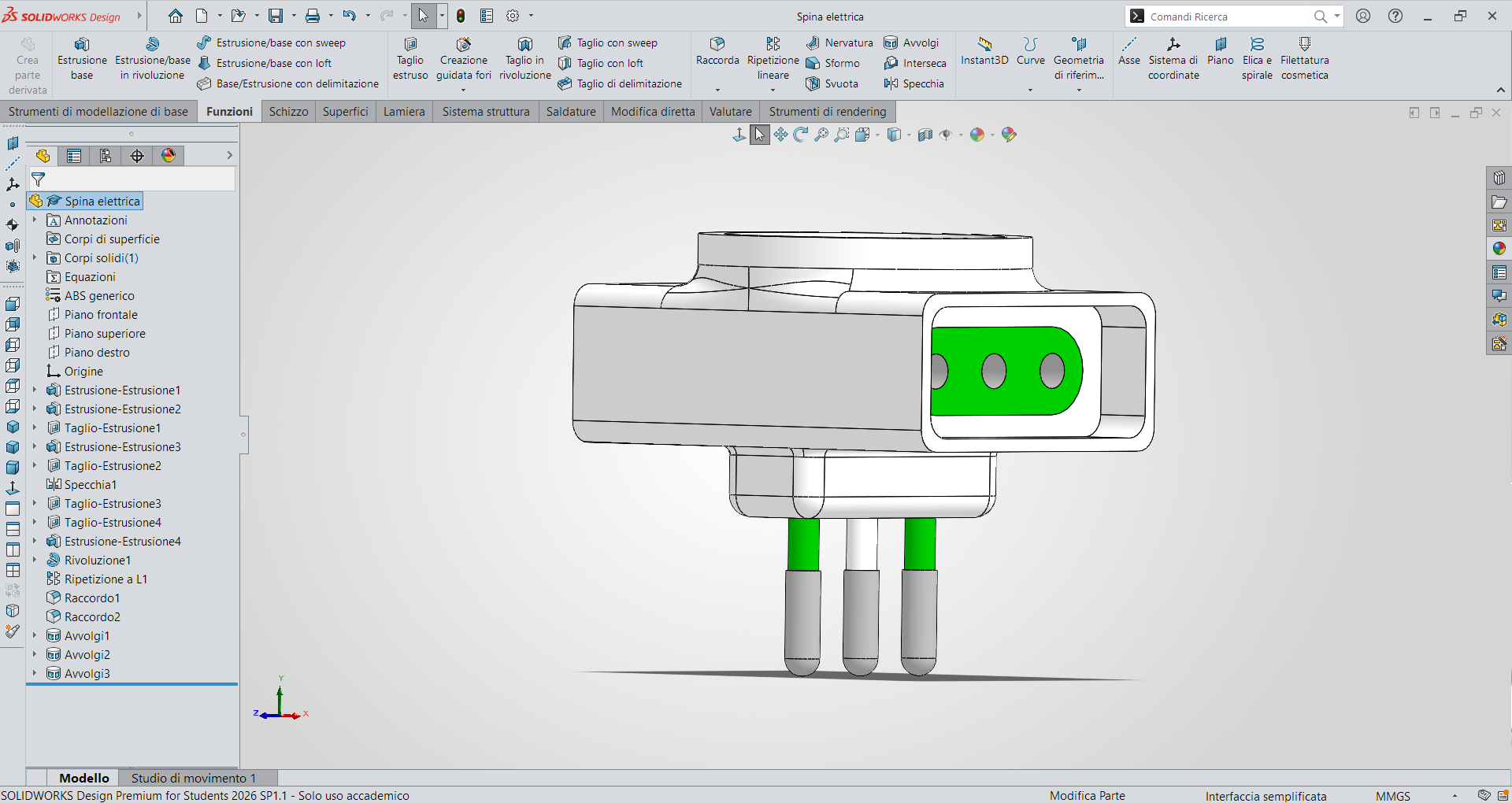Click the Specchia mirror tool
Image resolution: width=1512 pixels, height=803 pixels.
[913, 83]
